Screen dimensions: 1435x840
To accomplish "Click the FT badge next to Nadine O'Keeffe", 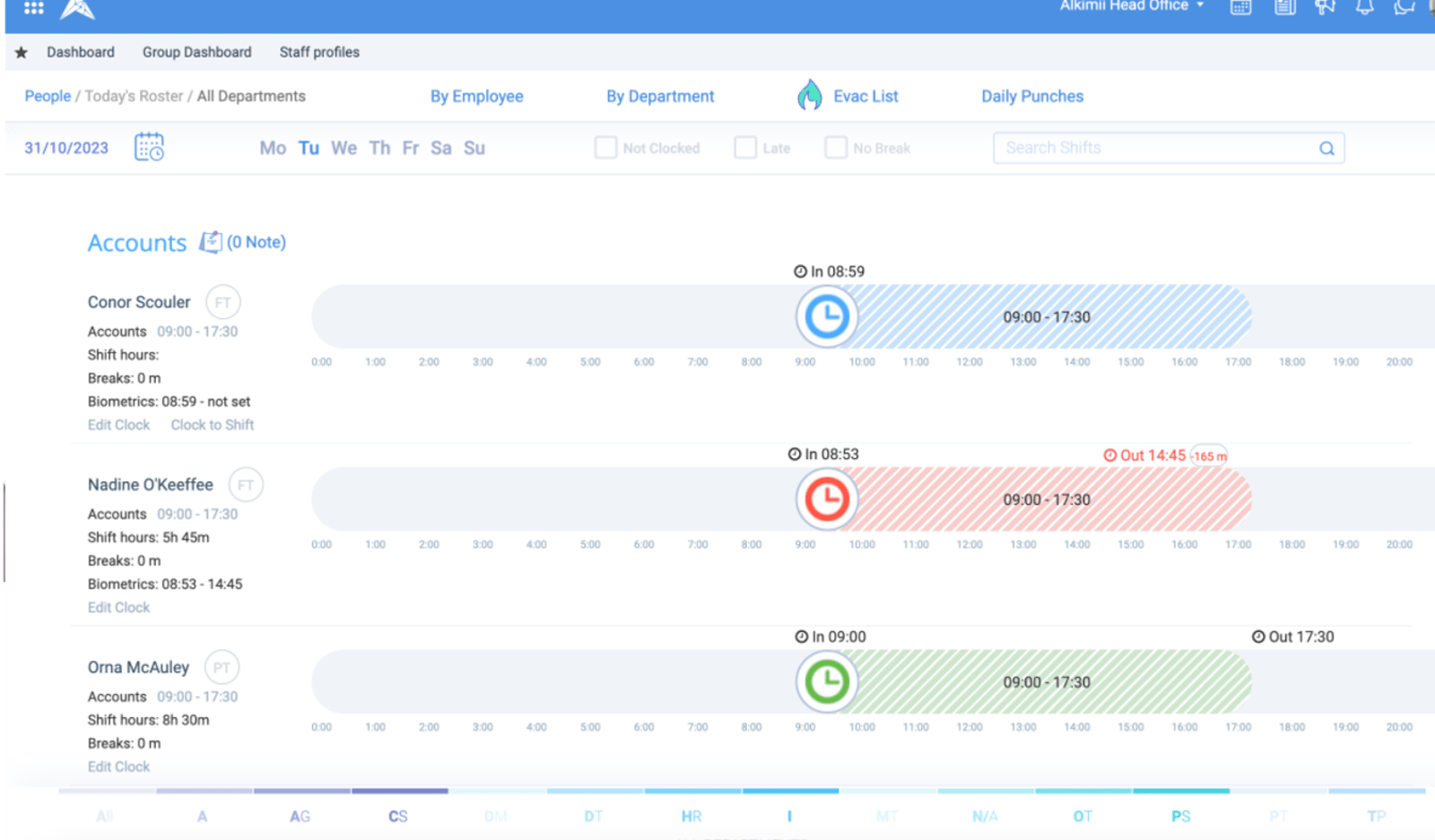I will coord(246,485).
